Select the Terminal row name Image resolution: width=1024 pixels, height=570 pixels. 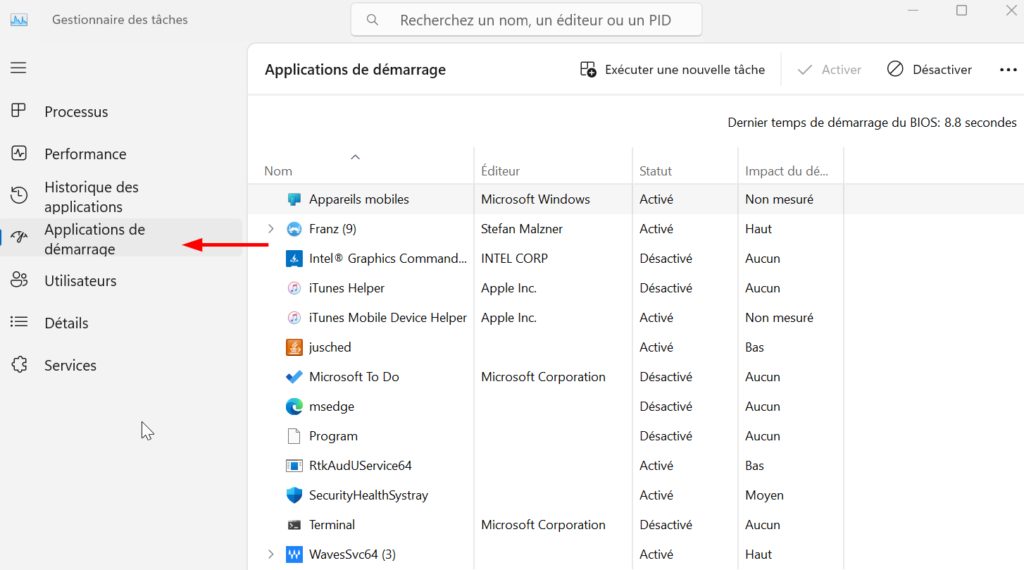pyautogui.click(x=332, y=525)
